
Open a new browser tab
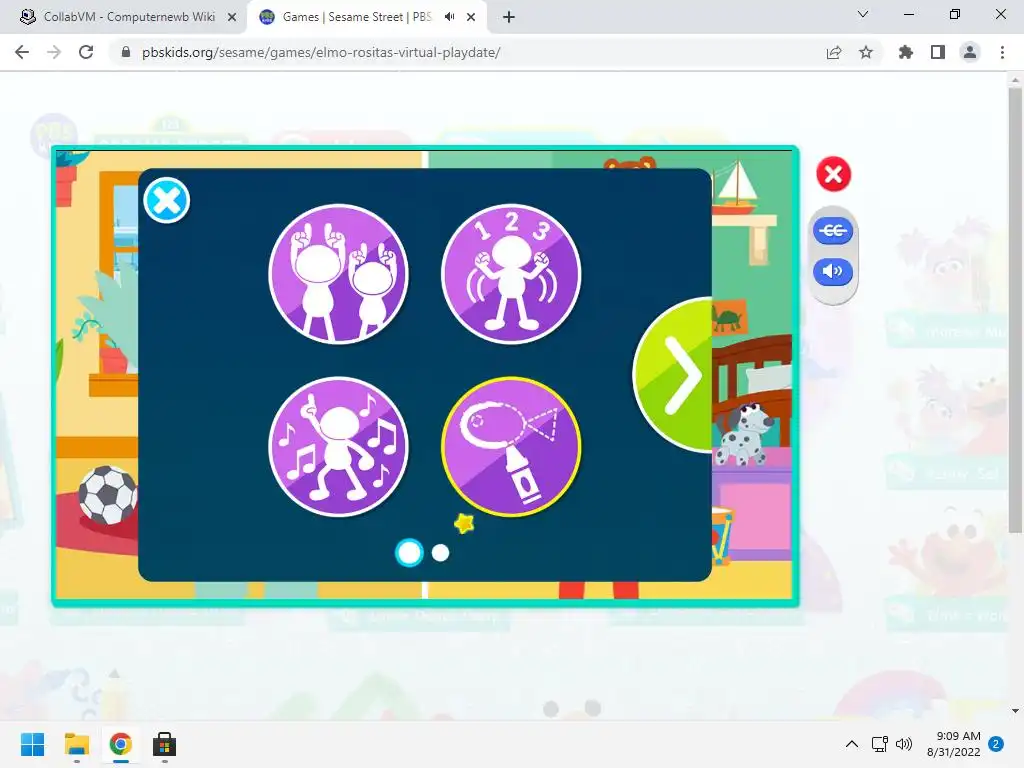pos(509,17)
